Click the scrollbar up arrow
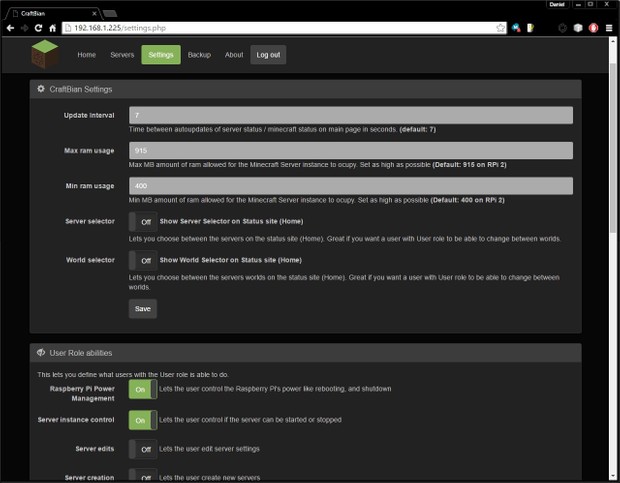Viewport: 620px width, 483px height. pos(612,41)
